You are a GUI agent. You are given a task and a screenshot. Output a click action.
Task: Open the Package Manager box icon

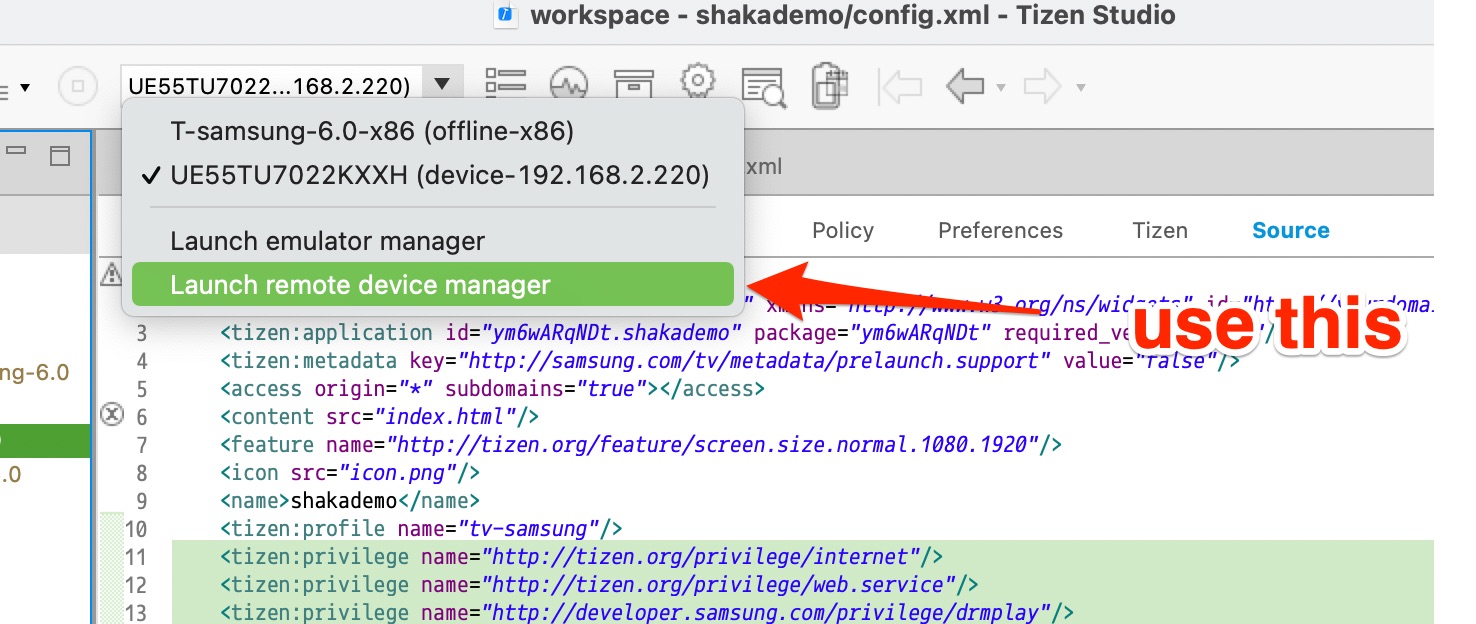[x=633, y=85]
